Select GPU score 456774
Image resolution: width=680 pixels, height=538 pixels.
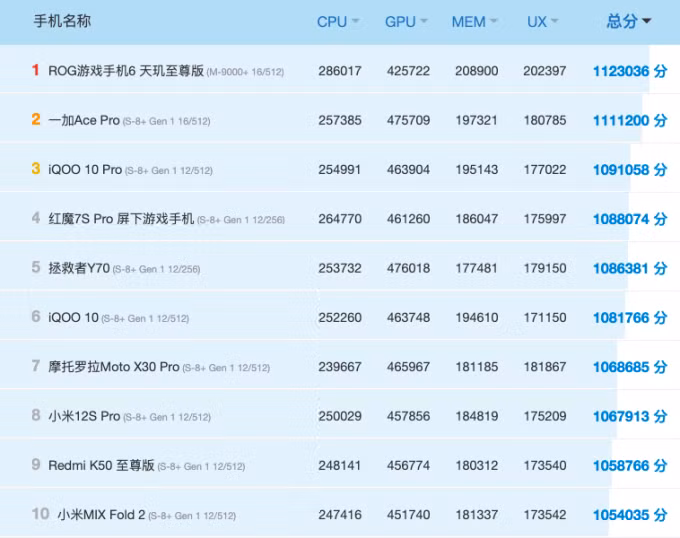point(408,466)
